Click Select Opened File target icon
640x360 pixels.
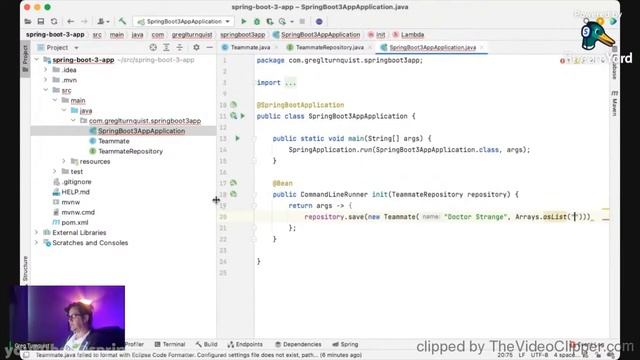point(153,48)
